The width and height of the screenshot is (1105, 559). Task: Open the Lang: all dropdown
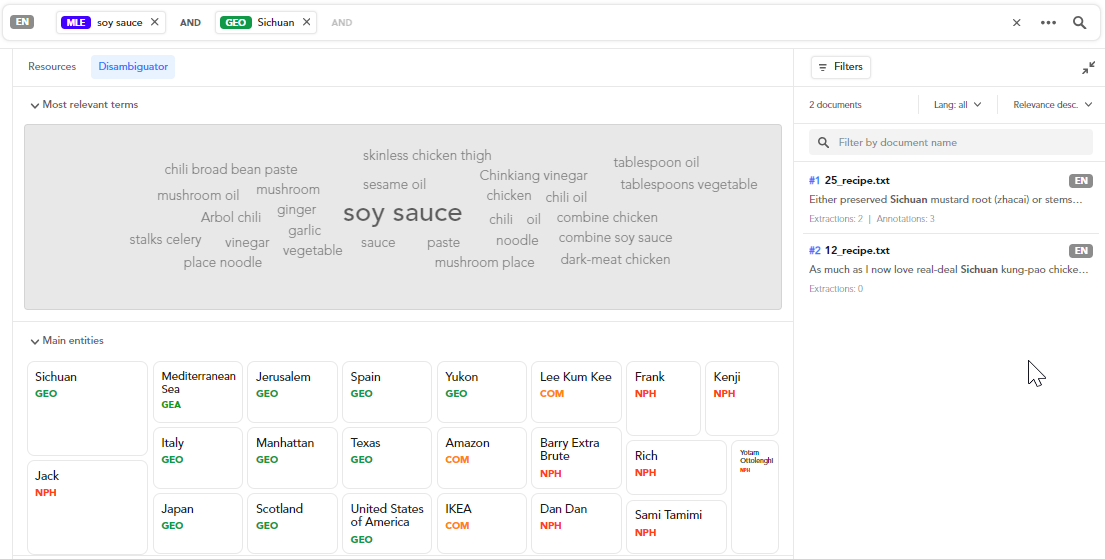957,105
